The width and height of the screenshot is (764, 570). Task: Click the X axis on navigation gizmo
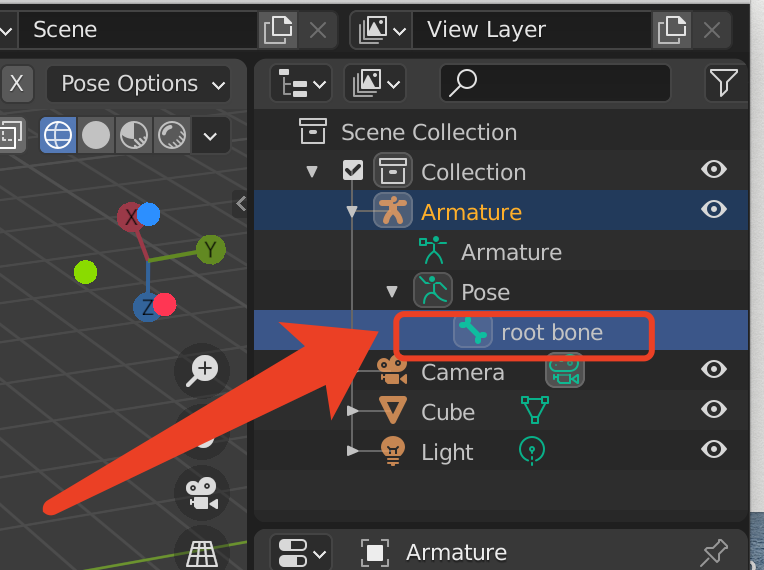(x=130, y=217)
